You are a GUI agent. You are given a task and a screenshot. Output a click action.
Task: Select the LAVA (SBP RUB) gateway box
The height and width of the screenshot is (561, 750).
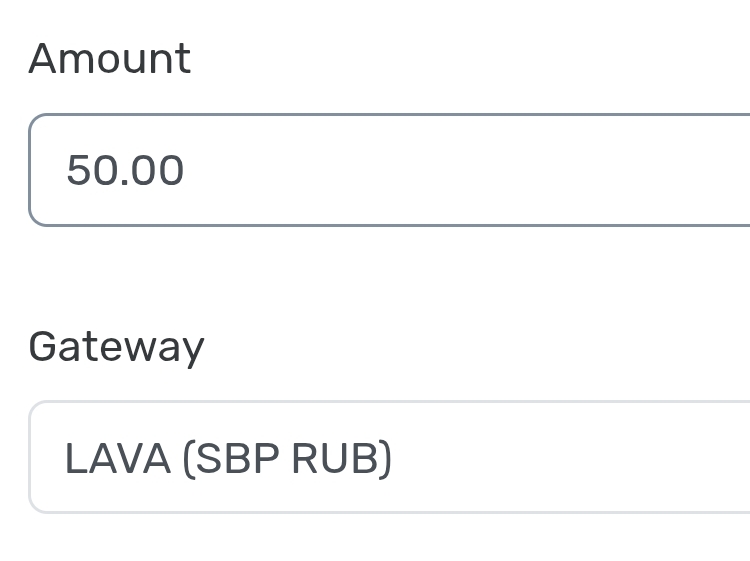click(390, 457)
